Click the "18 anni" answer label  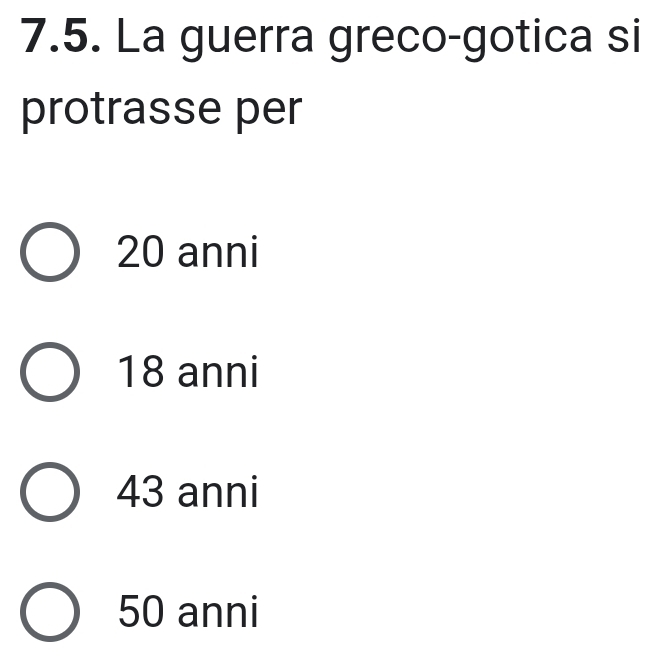pos(187,373)
